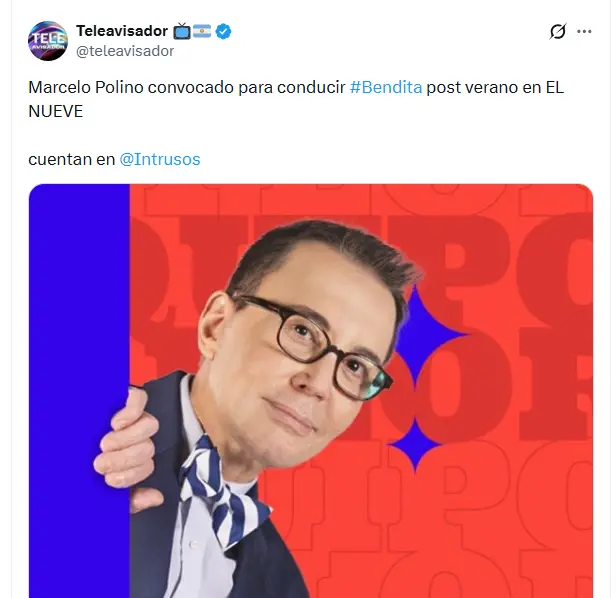Image resolution: width=616 pixels, height=598 pixels.
Task: Click the word NUEVE in tweet
Action: (56, 112)
